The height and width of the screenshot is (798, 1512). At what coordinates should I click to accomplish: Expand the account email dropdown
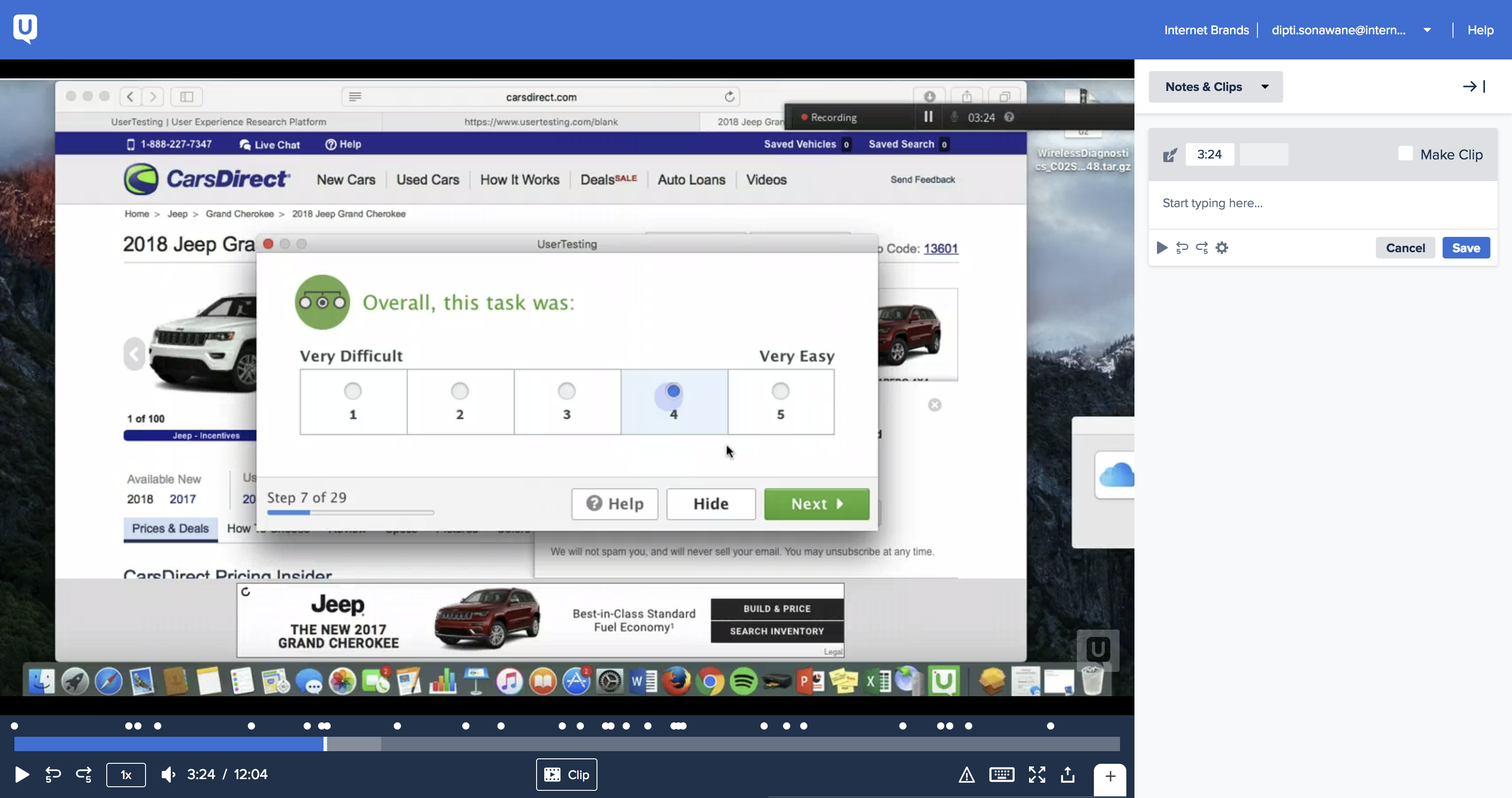1427,30
